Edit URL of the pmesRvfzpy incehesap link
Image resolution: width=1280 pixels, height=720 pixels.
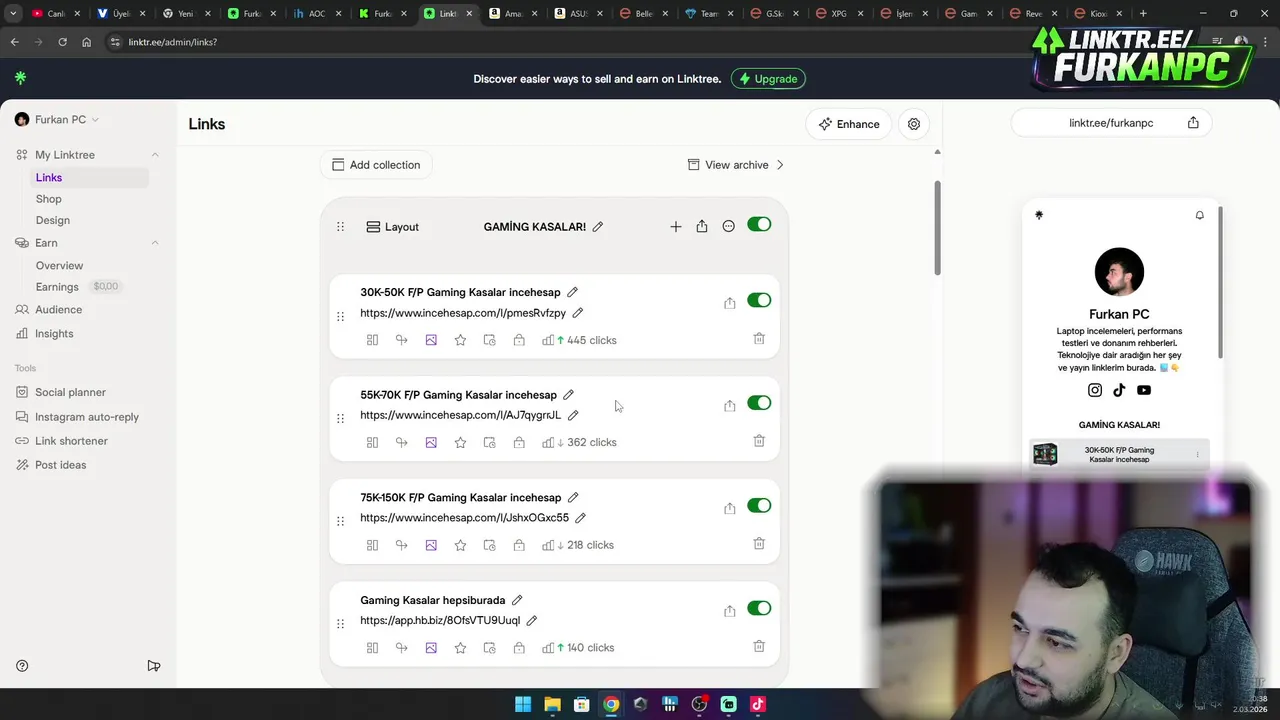pos(577,313)
